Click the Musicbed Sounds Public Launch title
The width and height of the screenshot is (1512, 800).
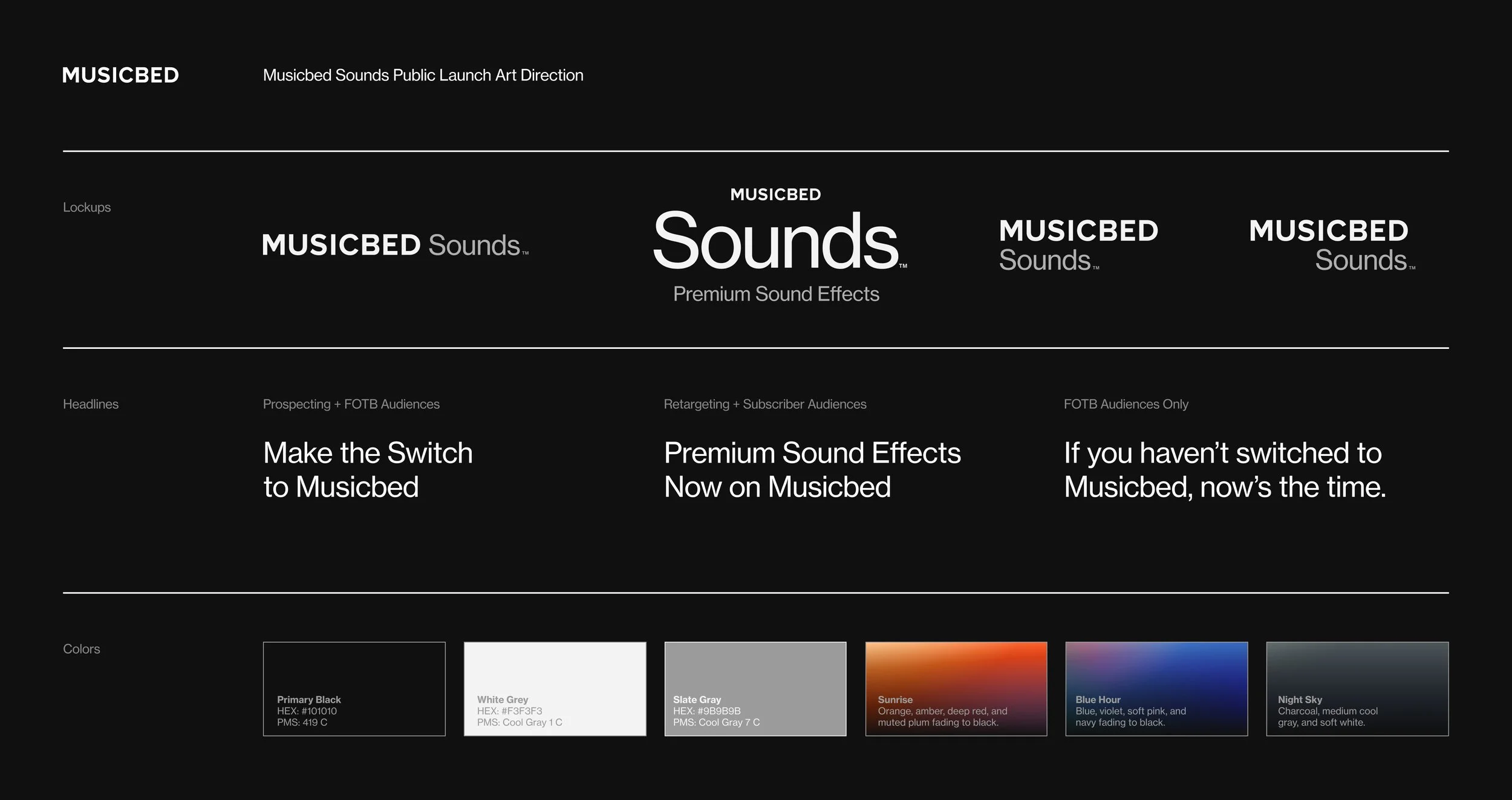(423, 75)
